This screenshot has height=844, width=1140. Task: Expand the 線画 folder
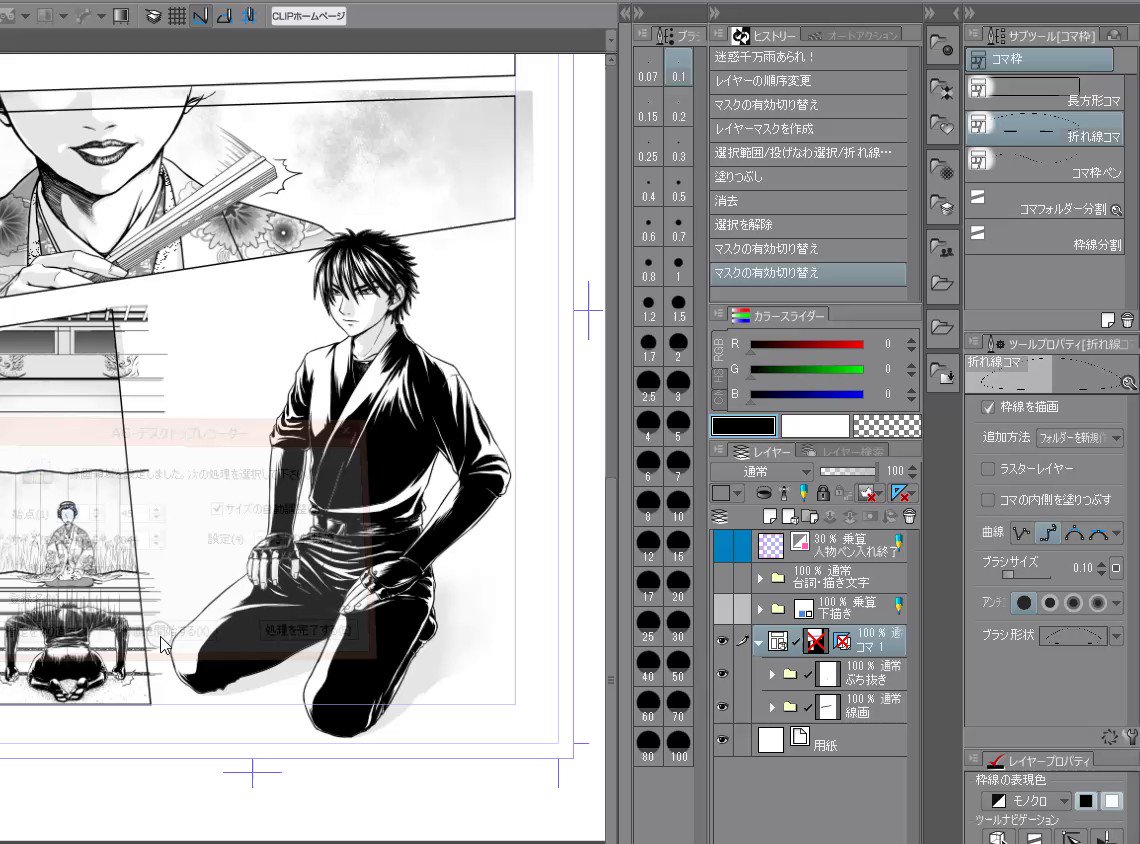point(772,707)
